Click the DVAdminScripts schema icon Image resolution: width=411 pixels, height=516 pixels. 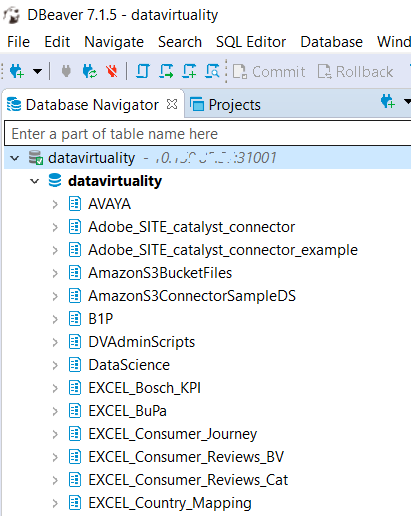(x=75, y=342)
